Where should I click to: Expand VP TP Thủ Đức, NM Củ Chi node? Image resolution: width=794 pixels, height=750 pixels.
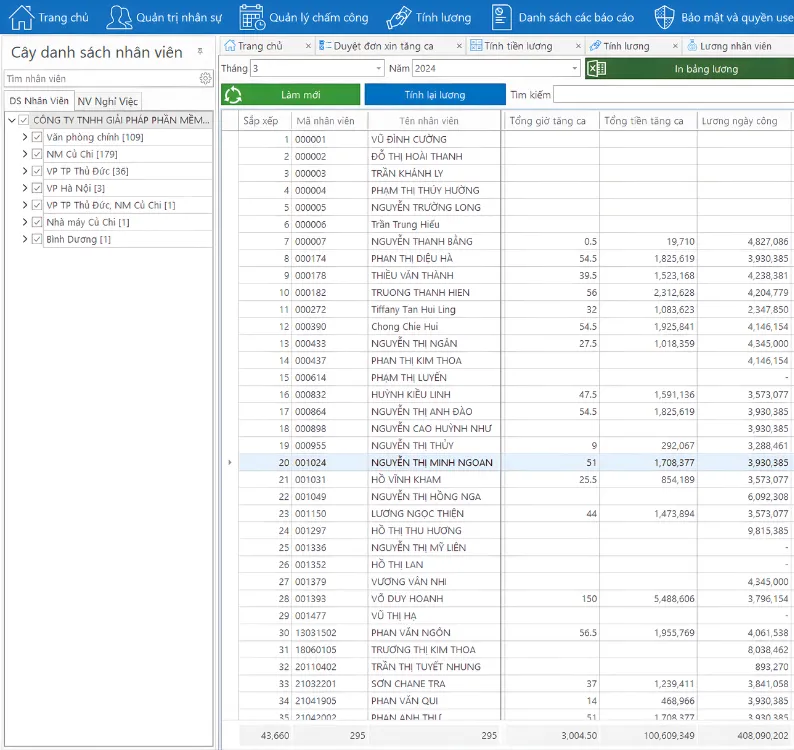coord(24,205)
